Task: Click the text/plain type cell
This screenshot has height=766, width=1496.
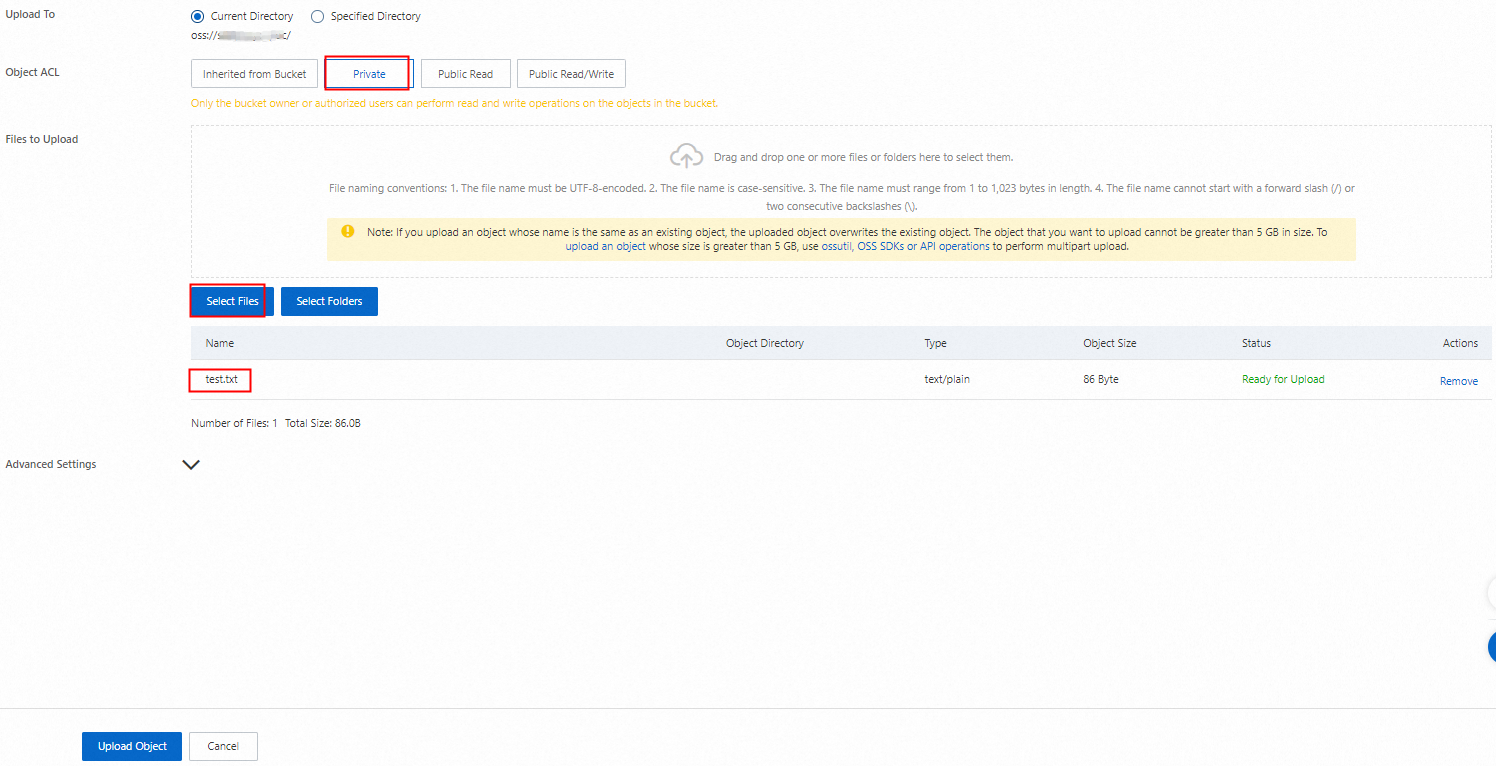Action: tap(947, 380)
